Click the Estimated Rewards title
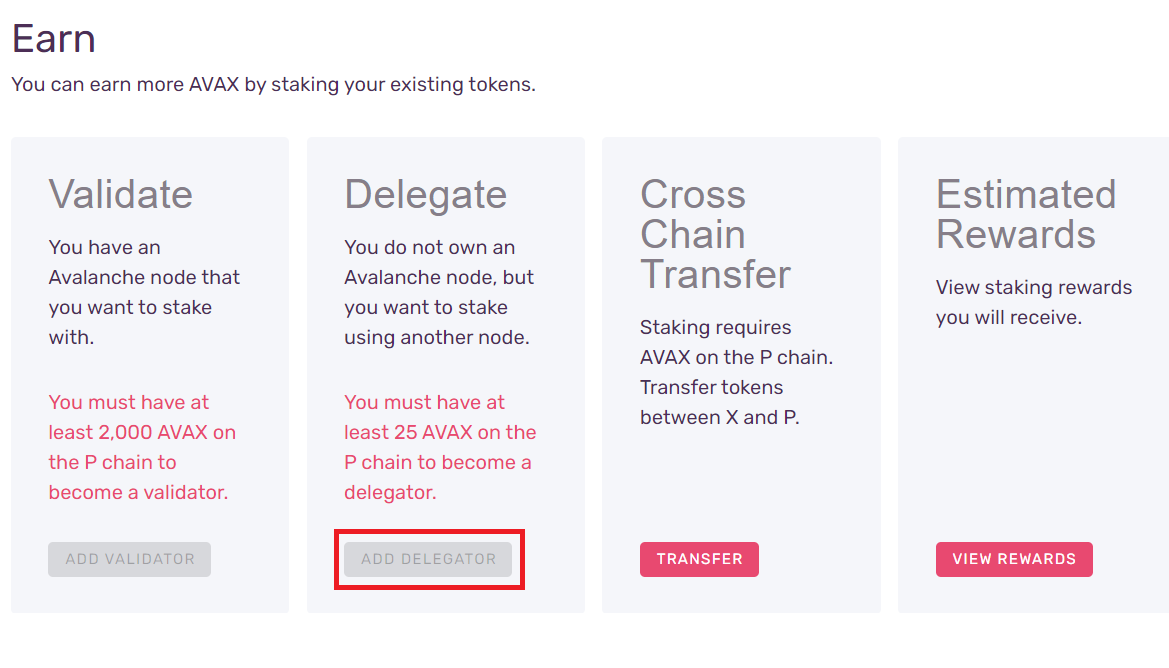Viewport: 1169px width, 668px height. (1026, 214)
